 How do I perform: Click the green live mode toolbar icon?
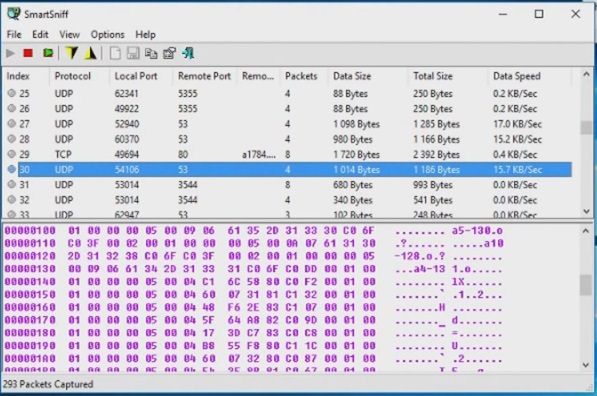click(48, 53)
